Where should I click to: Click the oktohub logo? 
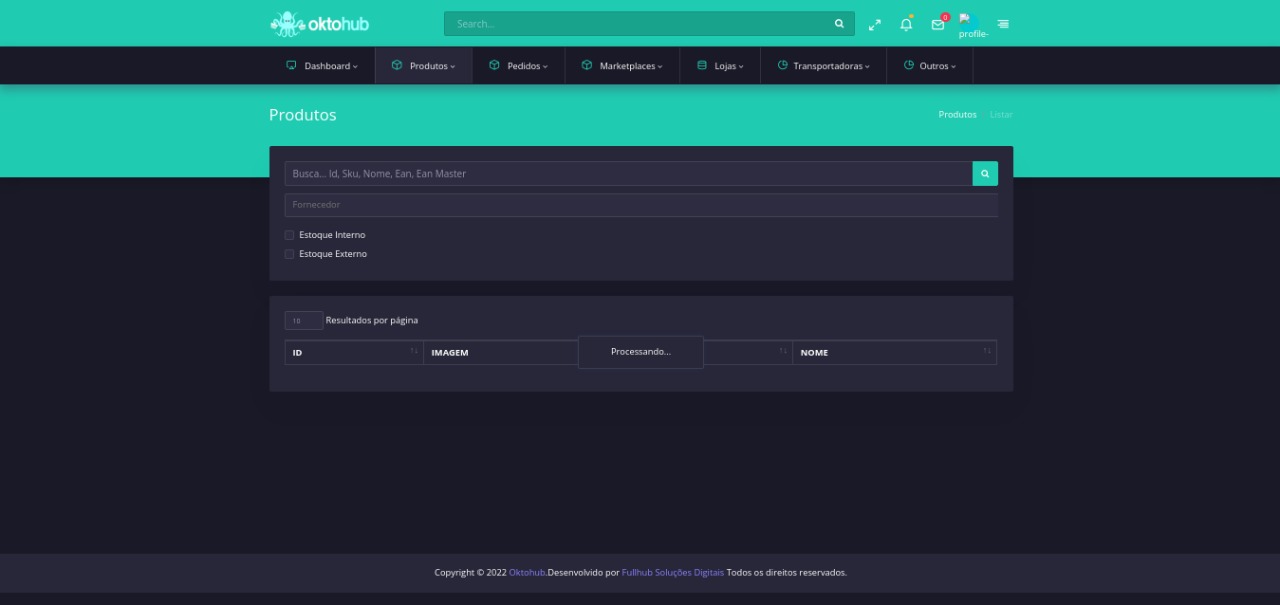pos(319,23)
